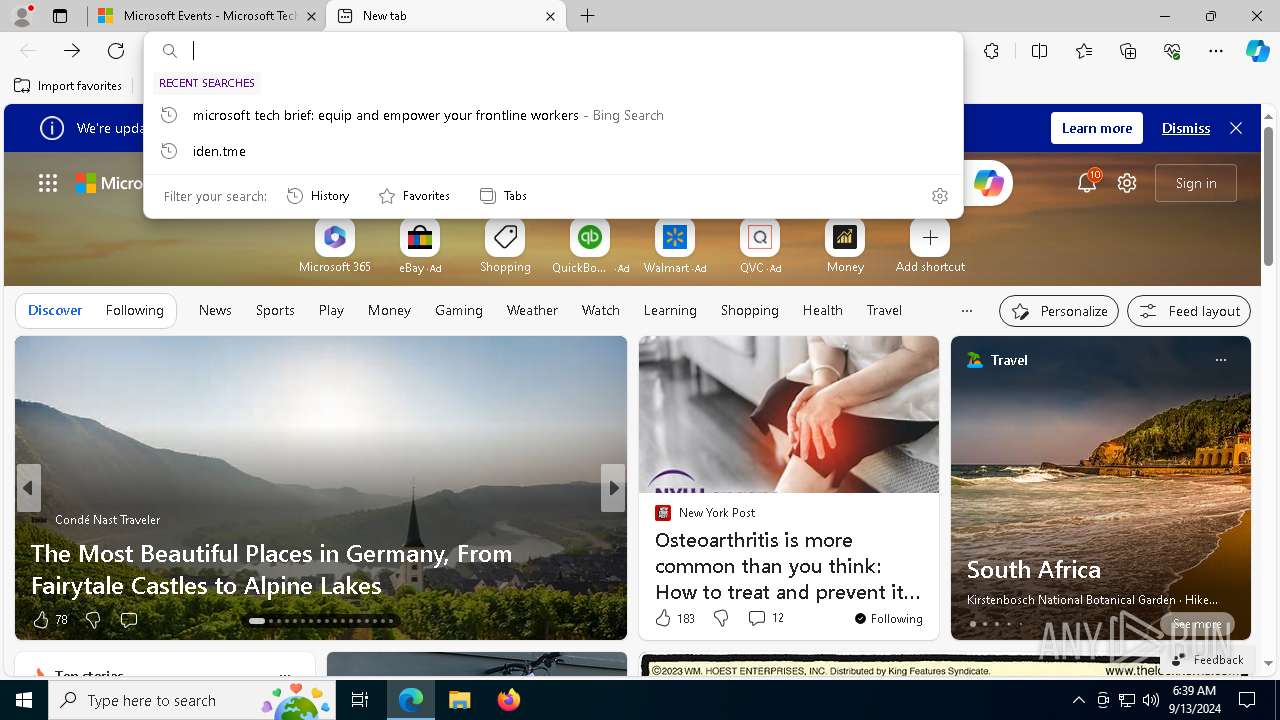Open the Money shortcut tile
1280x720 pixels.
pos(845,246)
